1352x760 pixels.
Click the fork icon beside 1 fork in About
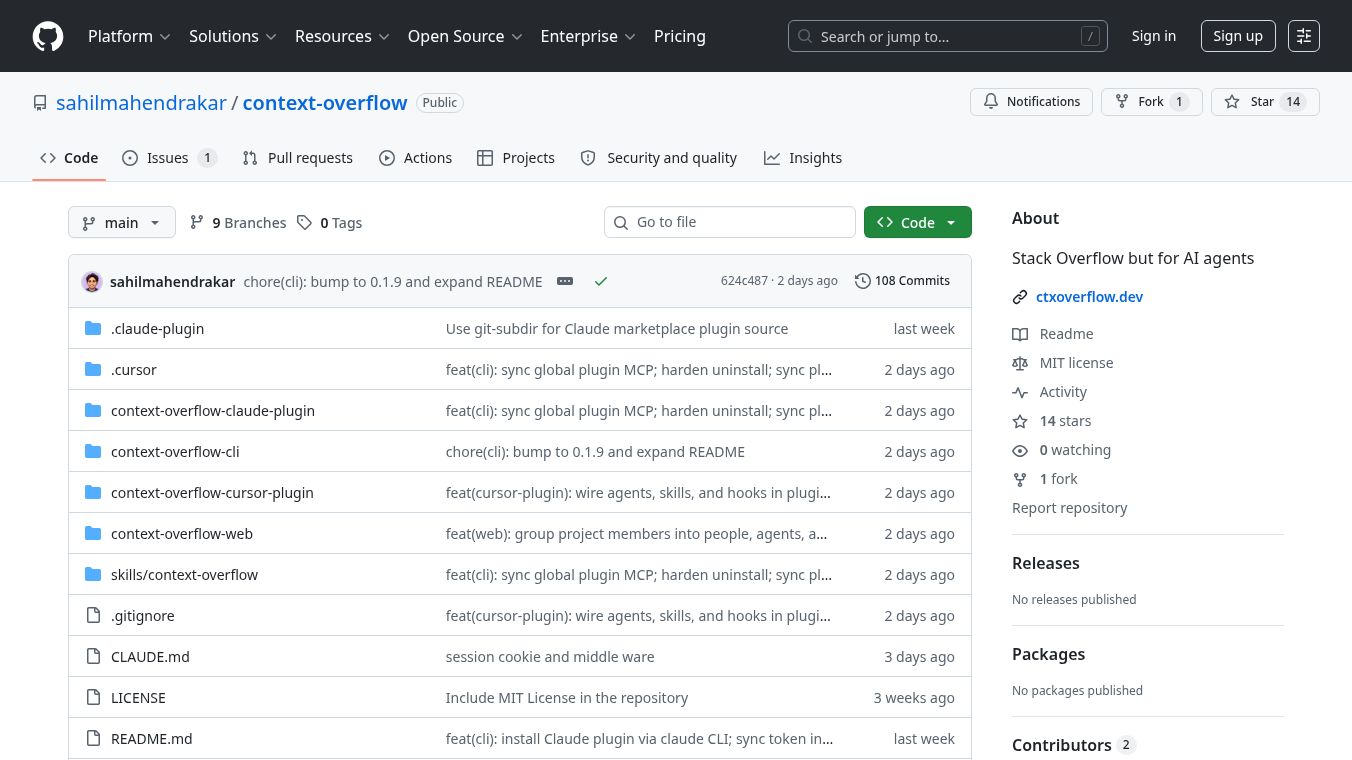1020,479
